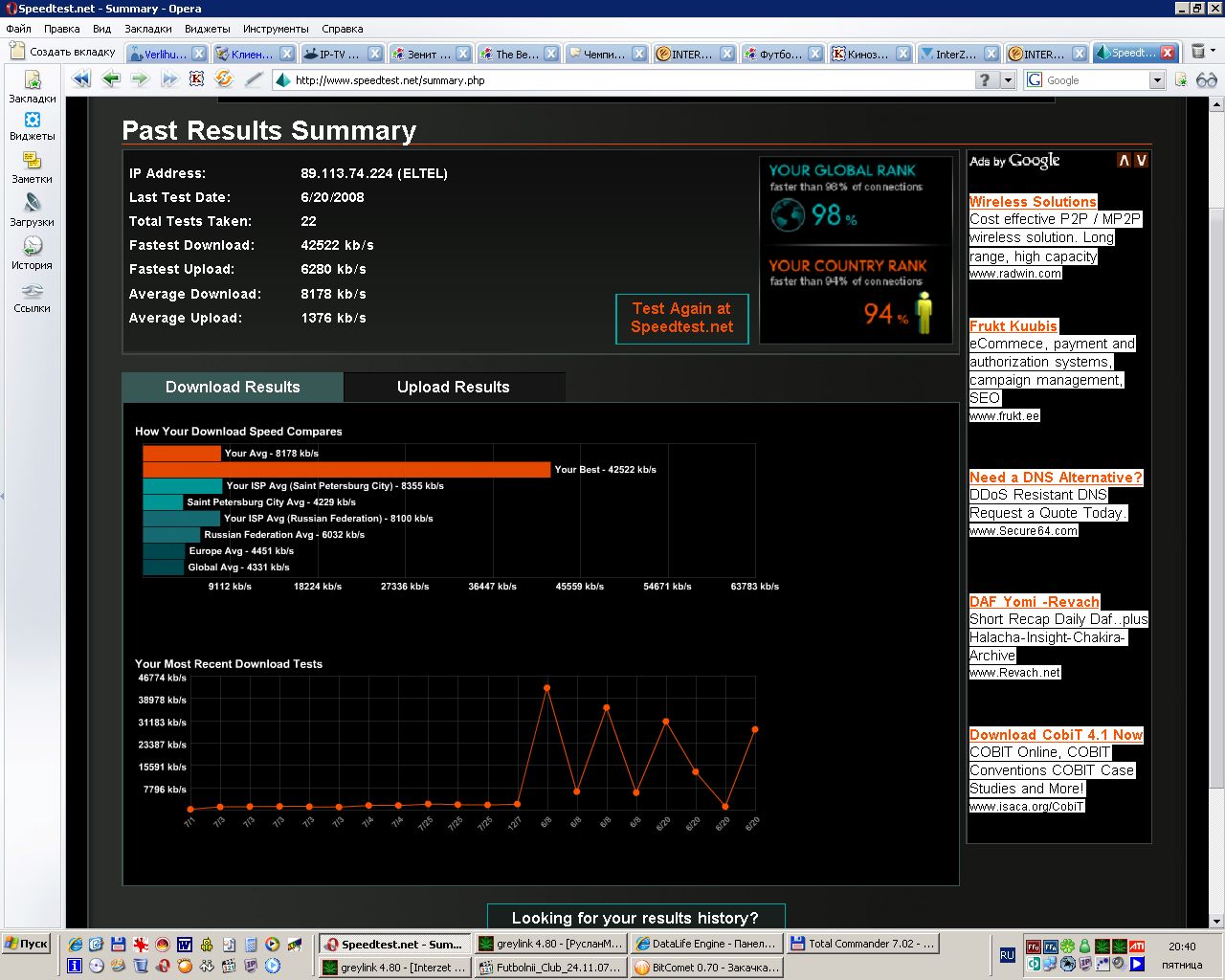The width and height of the screenshot is (1225, 980).
Task: Open the Виджеты menu in menu bar
Action: pos(207,29)
